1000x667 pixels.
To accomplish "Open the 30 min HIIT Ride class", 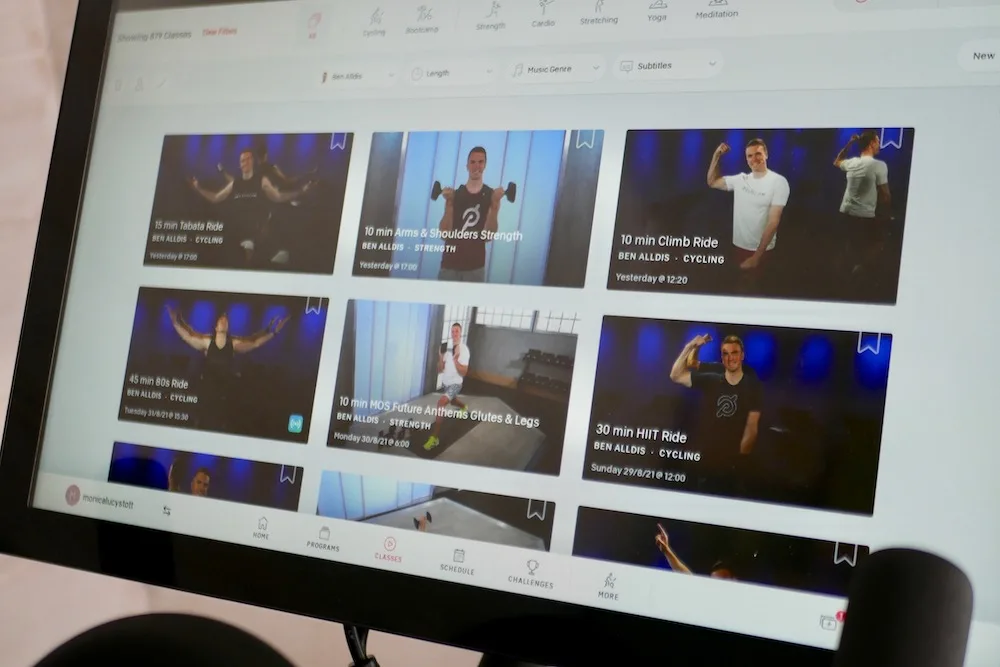I will [737, 414].
